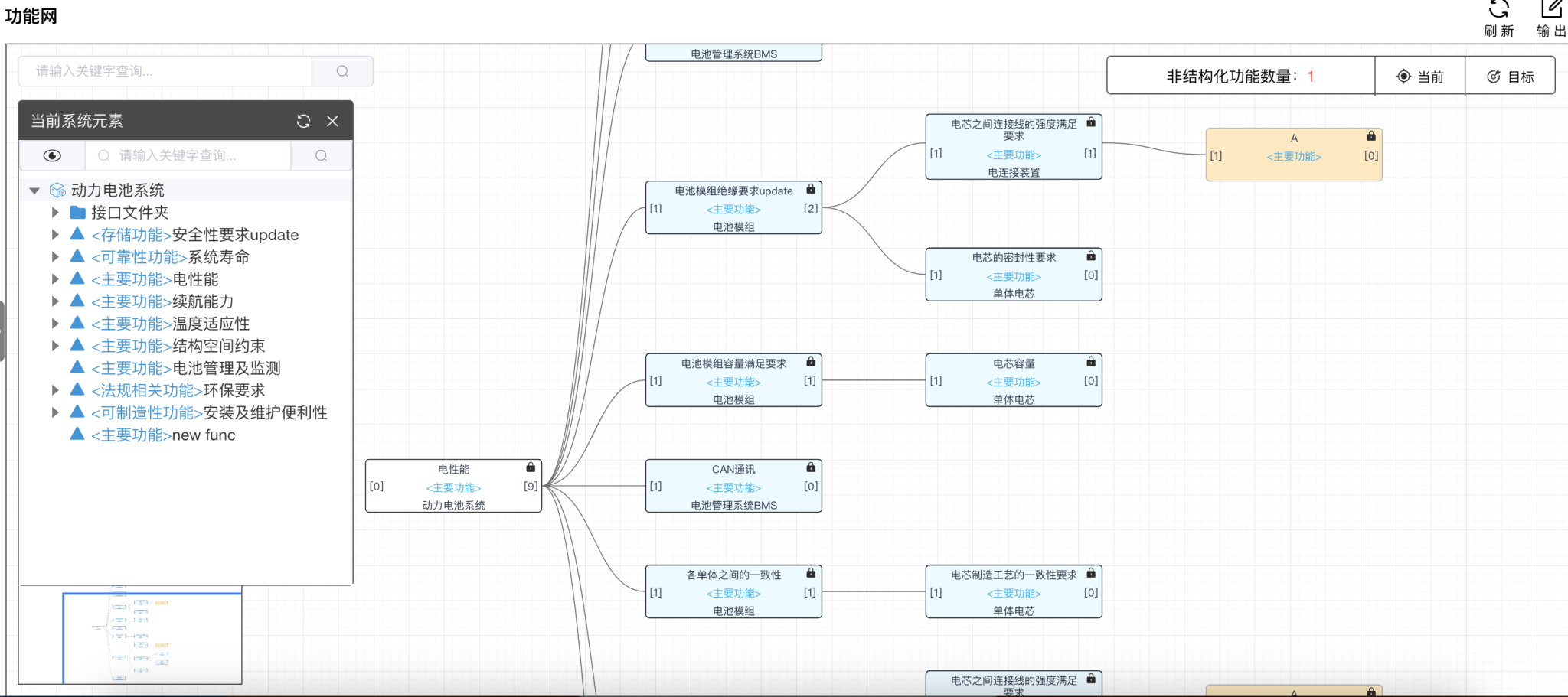Click the main search magnifier icon
This screenshot has height=697, width=1568.
click(342, 71)
